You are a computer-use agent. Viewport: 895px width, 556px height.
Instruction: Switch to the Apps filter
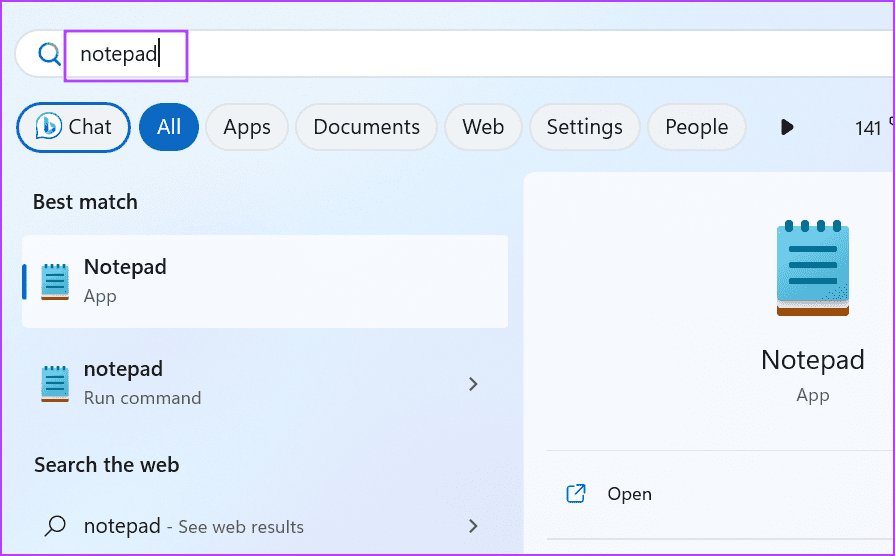click(247, 127)
